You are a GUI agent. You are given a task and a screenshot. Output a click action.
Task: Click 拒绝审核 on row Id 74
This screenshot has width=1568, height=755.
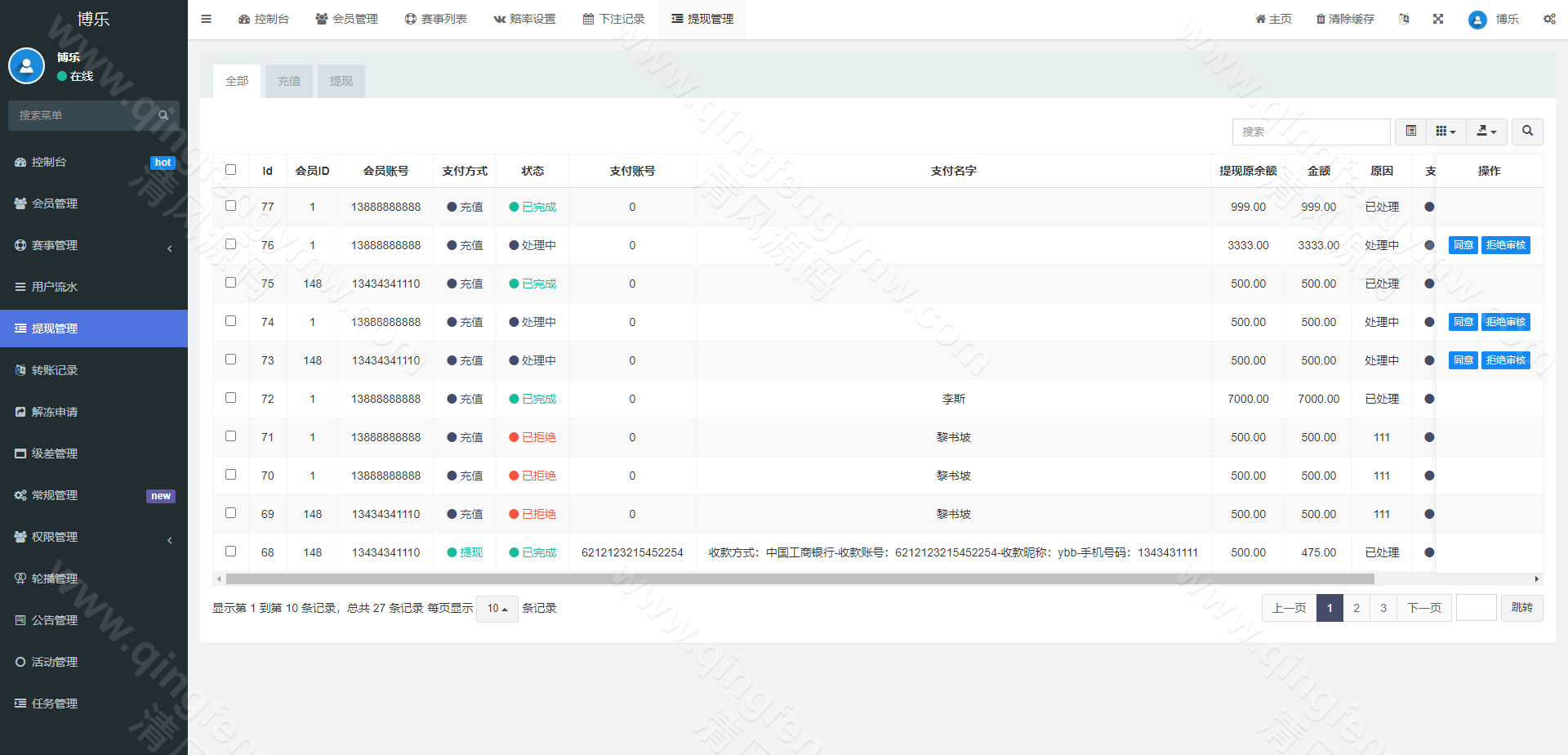tap(1505, 321)
